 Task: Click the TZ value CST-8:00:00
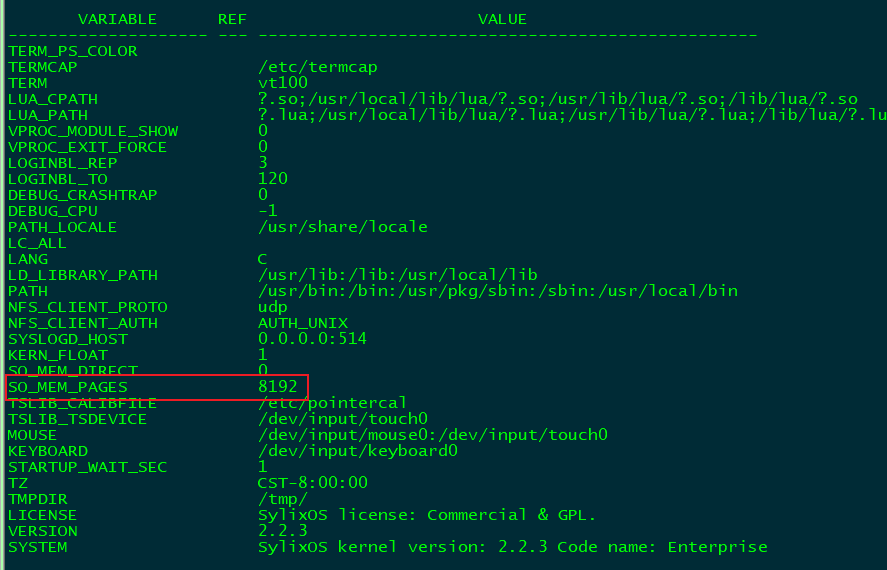pyautogui.click(x=313, y=483)
